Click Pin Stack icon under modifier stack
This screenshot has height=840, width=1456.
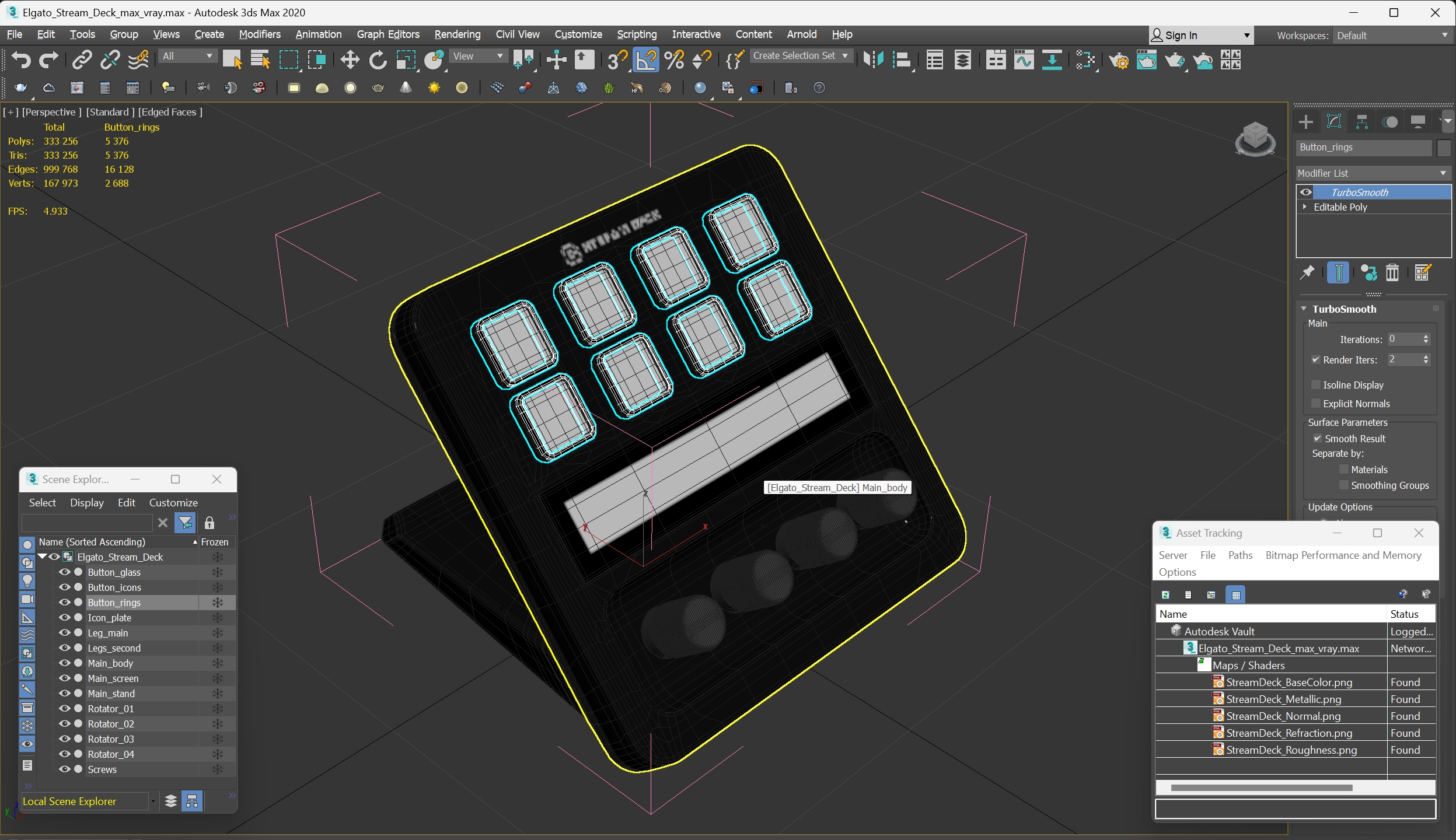coord(1307,272)
